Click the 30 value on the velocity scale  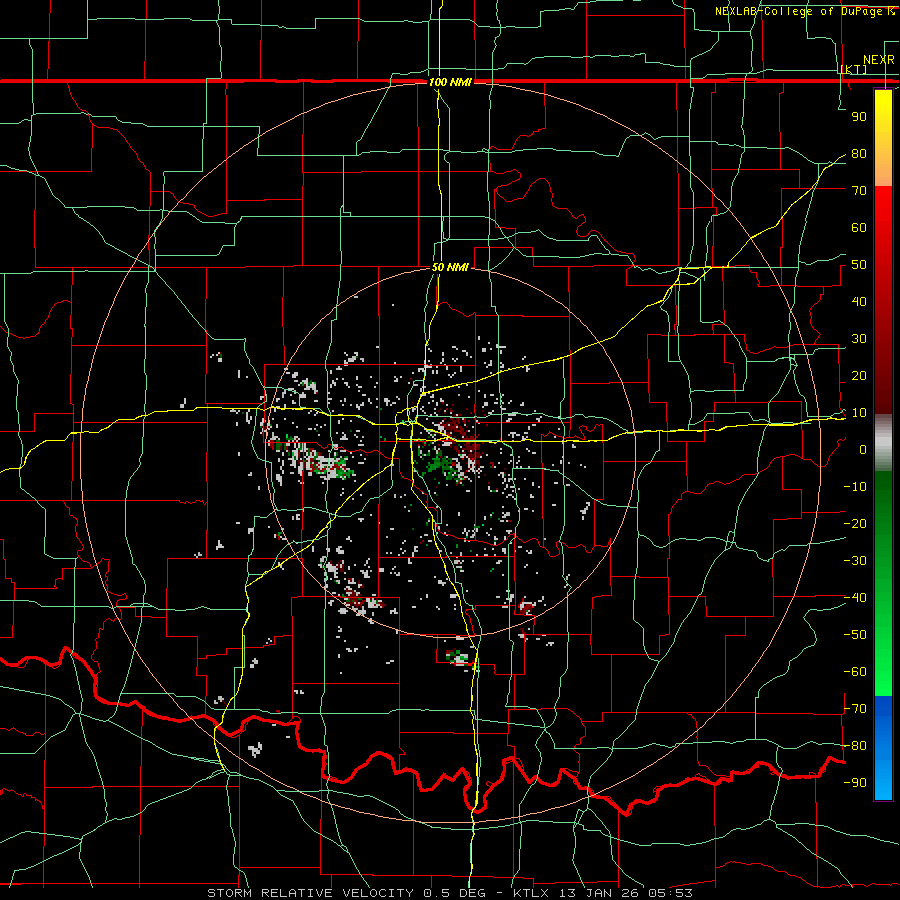[x=859, y=339]
